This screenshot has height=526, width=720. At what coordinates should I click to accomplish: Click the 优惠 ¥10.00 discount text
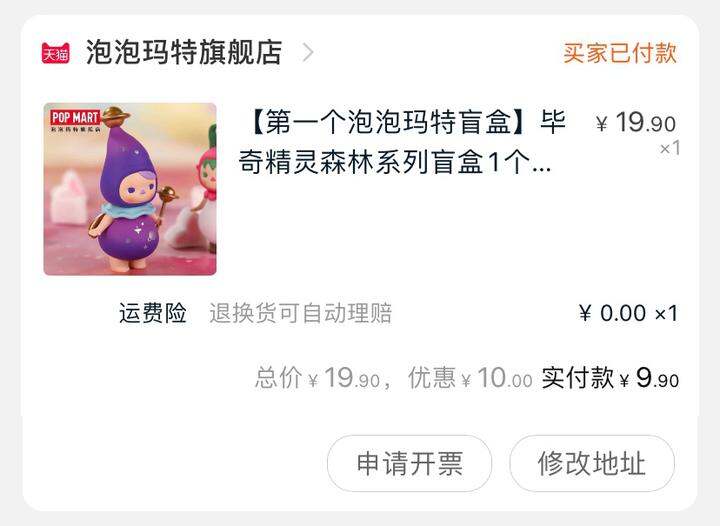tap(470, 378)
